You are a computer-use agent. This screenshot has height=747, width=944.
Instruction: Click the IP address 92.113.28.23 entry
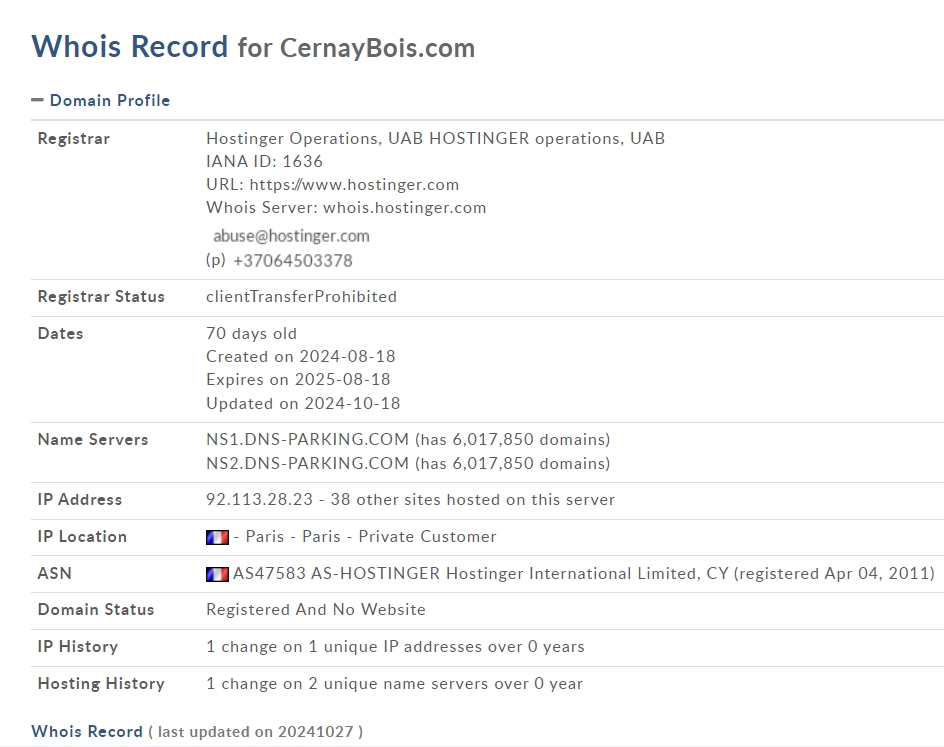pyautogui.click(x=259, y=500)
